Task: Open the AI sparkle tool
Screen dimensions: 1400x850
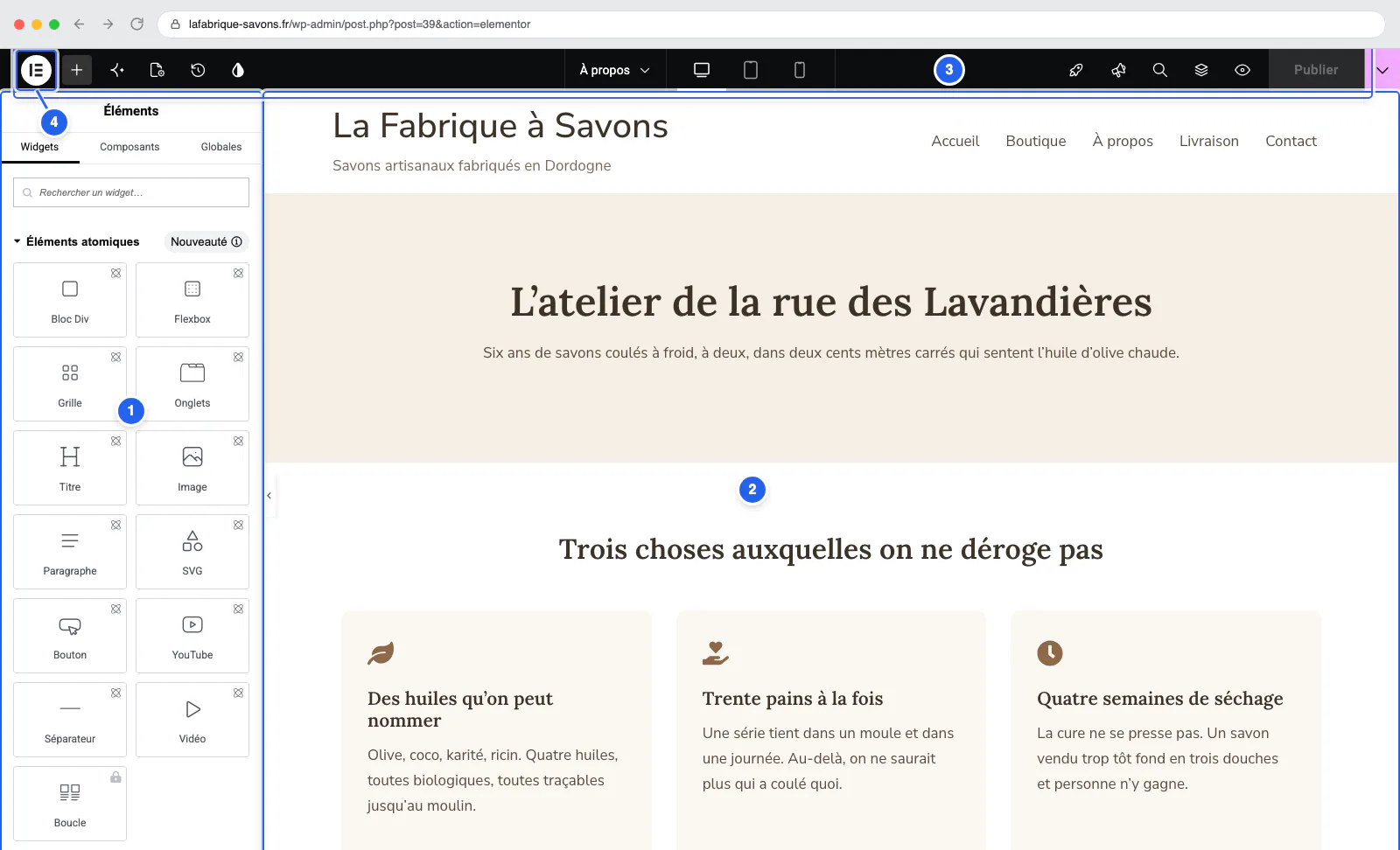Action: tap(117, 70)
